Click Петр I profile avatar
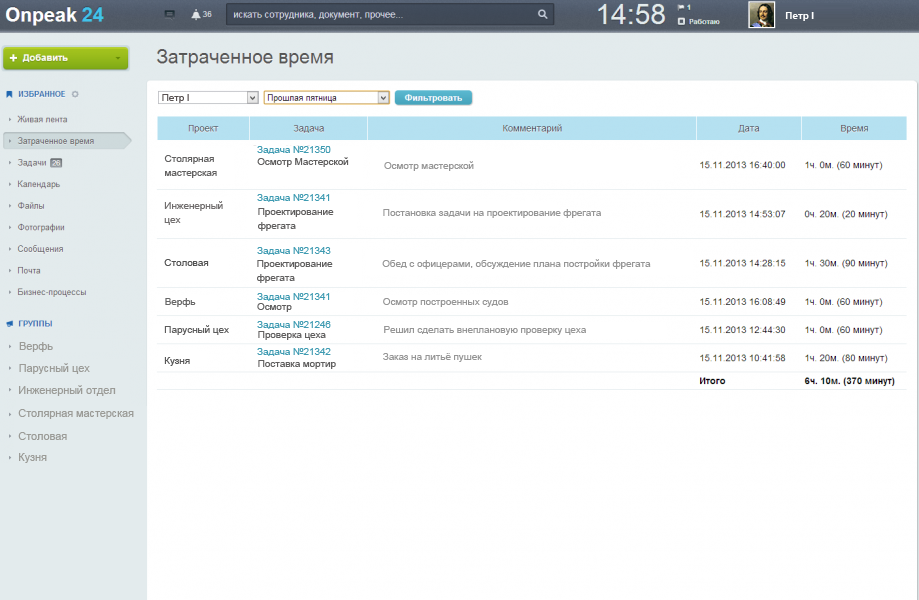This screenshot has height=600, width=919. pos(762,15)
